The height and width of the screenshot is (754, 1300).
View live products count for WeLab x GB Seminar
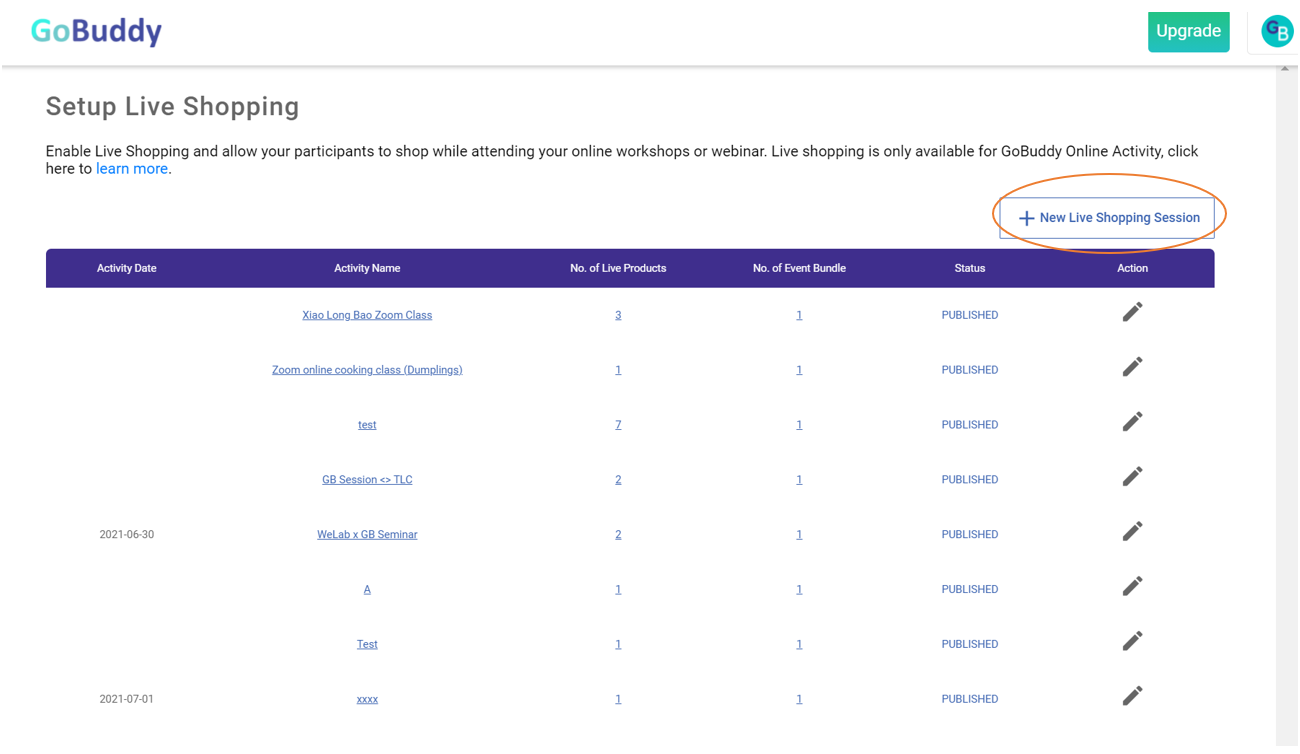click(618, 535)
